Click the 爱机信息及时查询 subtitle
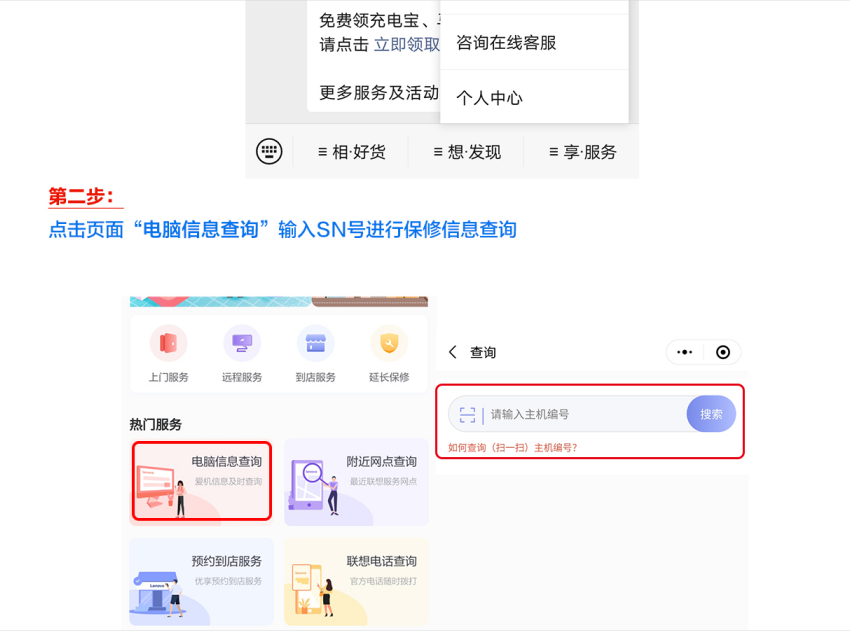The image size is (850, 631). [x=228, y=481]
